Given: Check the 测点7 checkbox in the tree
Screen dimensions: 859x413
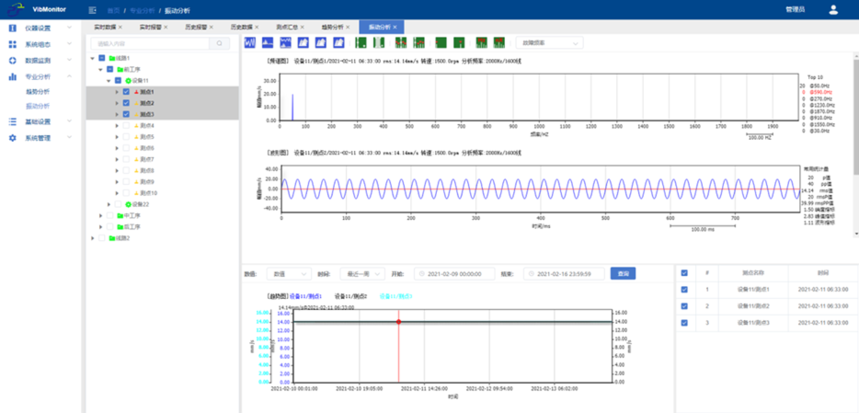Looking at the screenshot, I should point(126,159).
